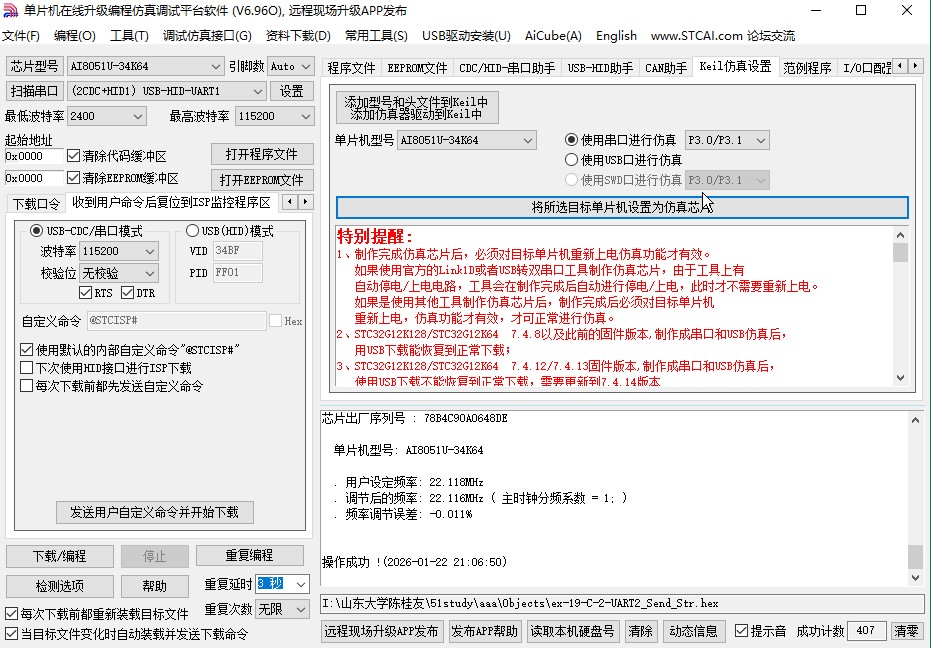Click the custom command field containing @STCISP#
The width and height of the screenshot is (931, 648).
(175, 320)
